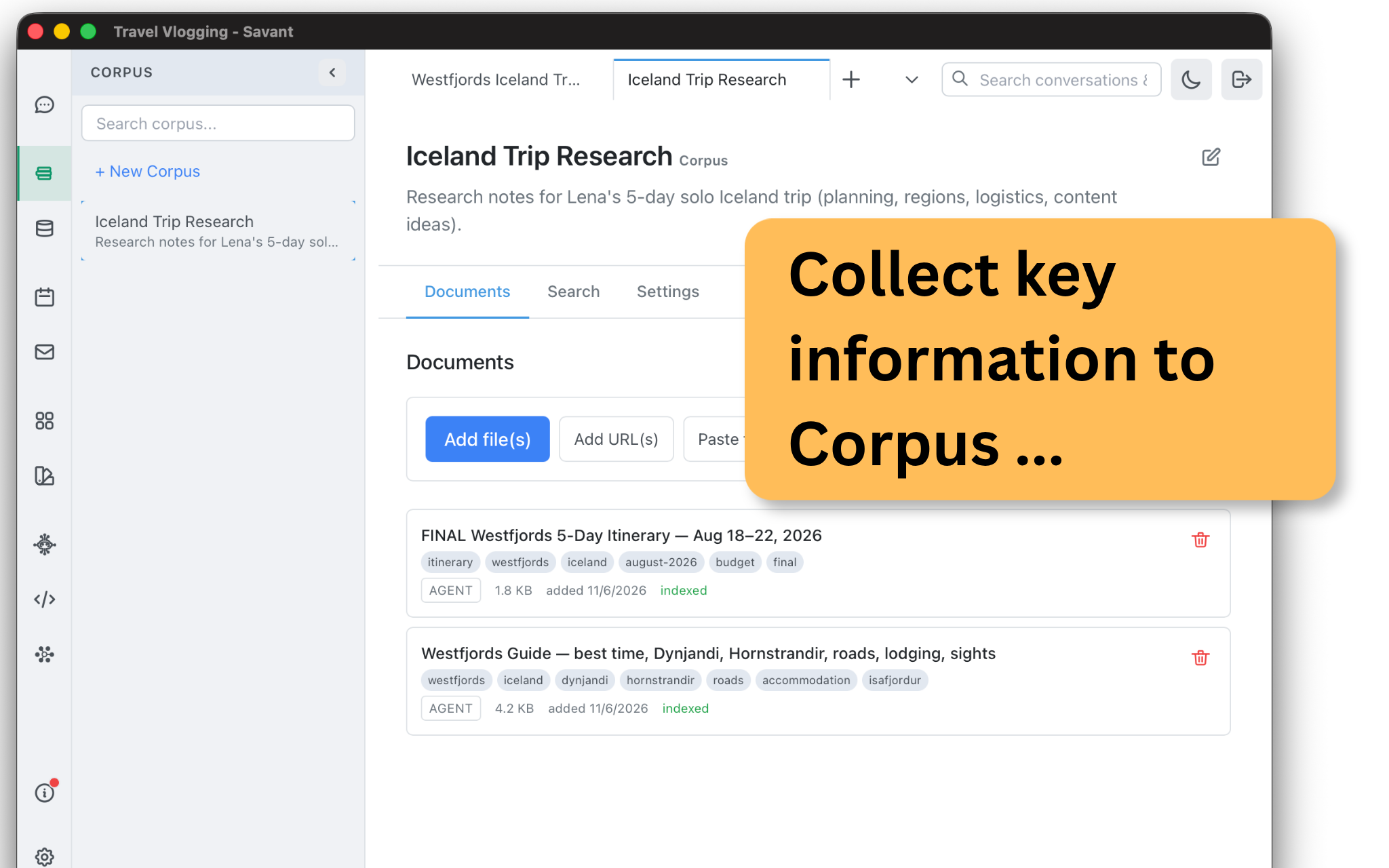Open the network nodes icon in sidebar
Image resolution: width=1389 pixels, height=868 pixels.
(x=45, y=654)
